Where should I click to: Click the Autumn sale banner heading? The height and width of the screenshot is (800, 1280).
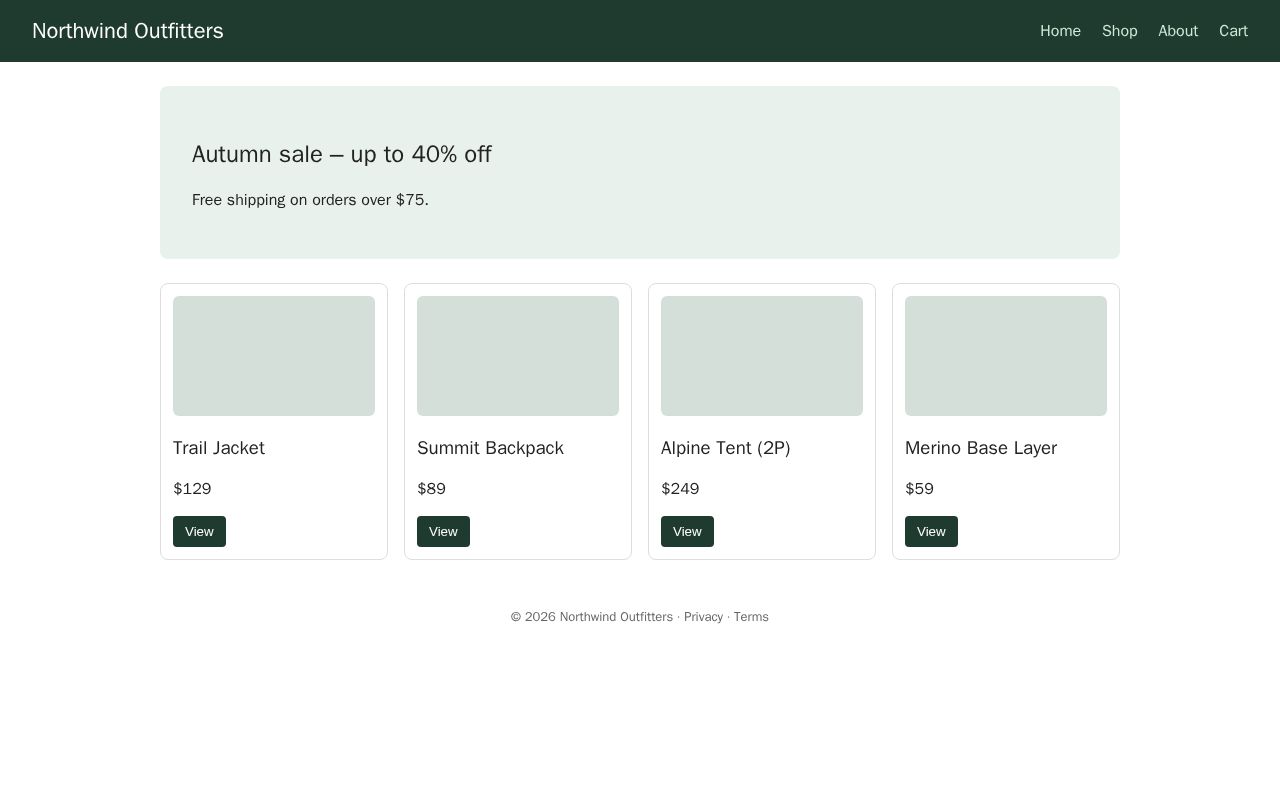[x=342, y=154]
